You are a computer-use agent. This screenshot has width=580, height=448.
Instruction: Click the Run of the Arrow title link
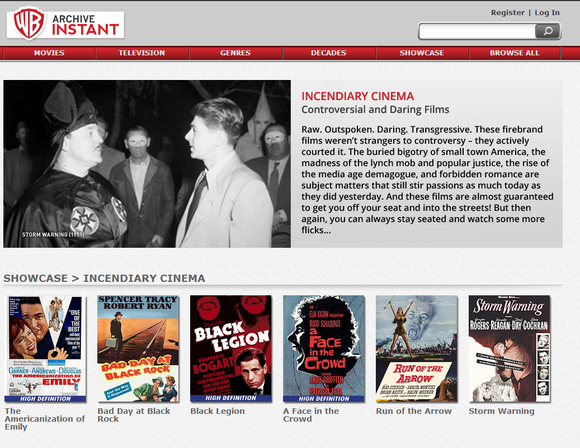pos(414,411)
